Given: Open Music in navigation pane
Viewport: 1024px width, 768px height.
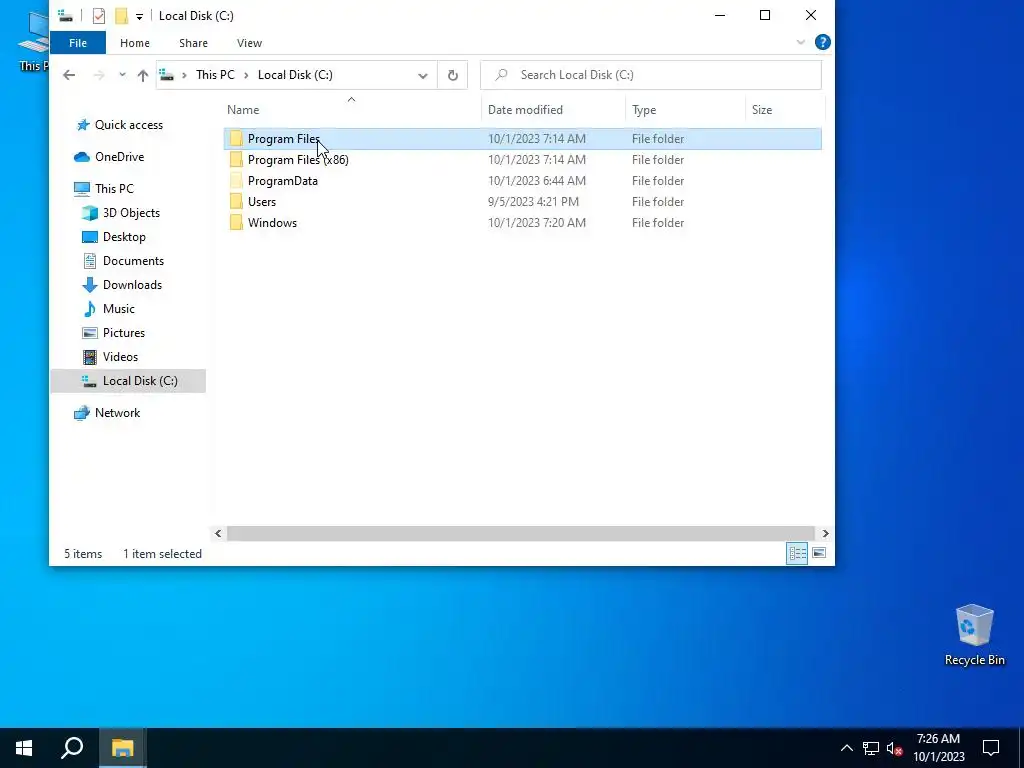Looking at the screenshot, I should (119, 309).
